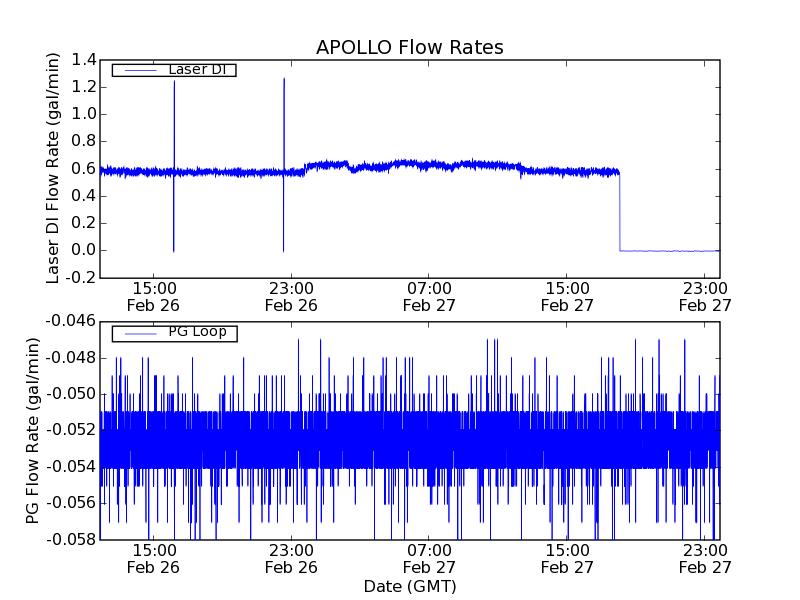Click '23:00 Feb 26' under the PG Loop plot
800x600 pixels.
pos(291,559)
